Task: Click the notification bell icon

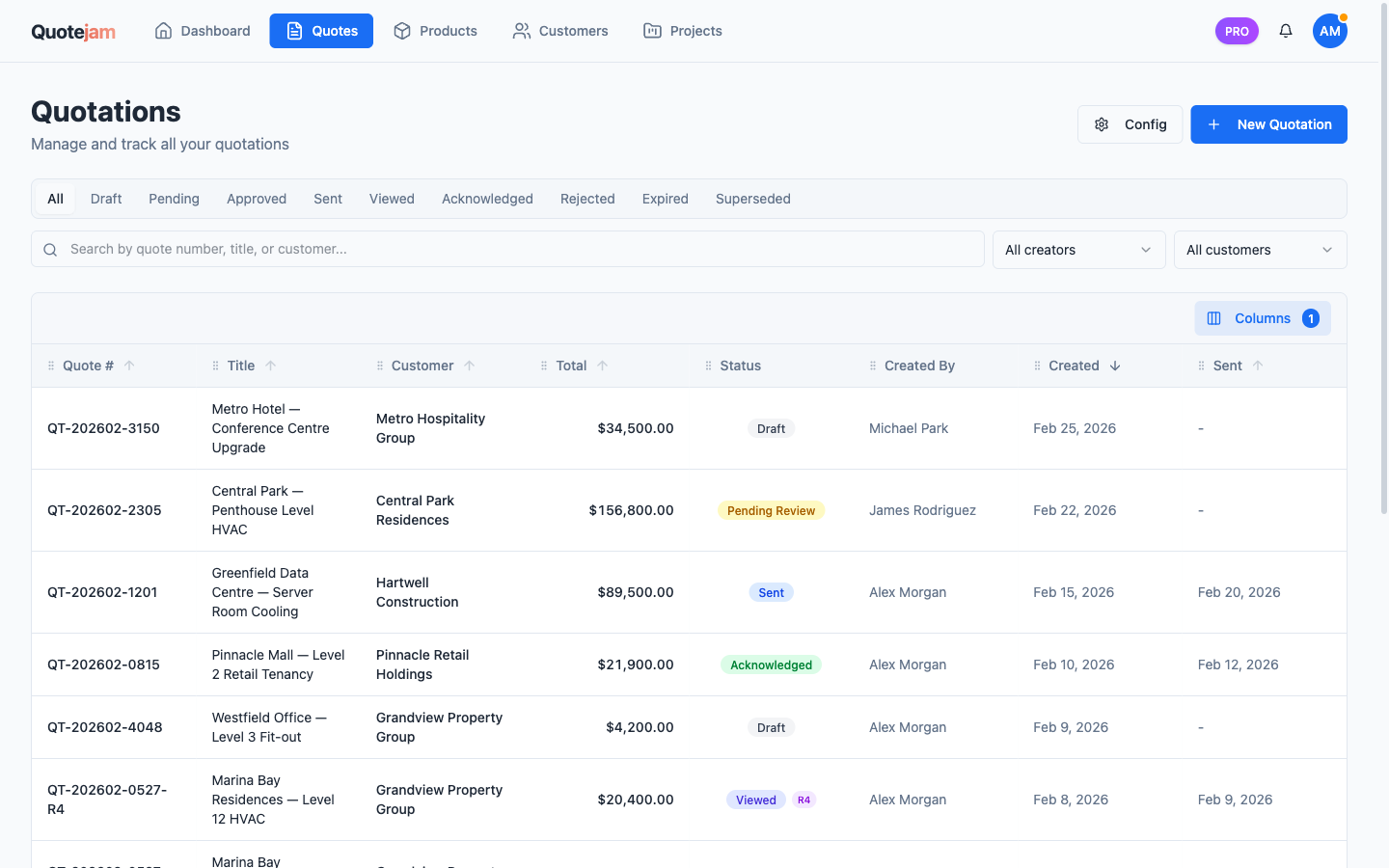Action: point(1285,31)
